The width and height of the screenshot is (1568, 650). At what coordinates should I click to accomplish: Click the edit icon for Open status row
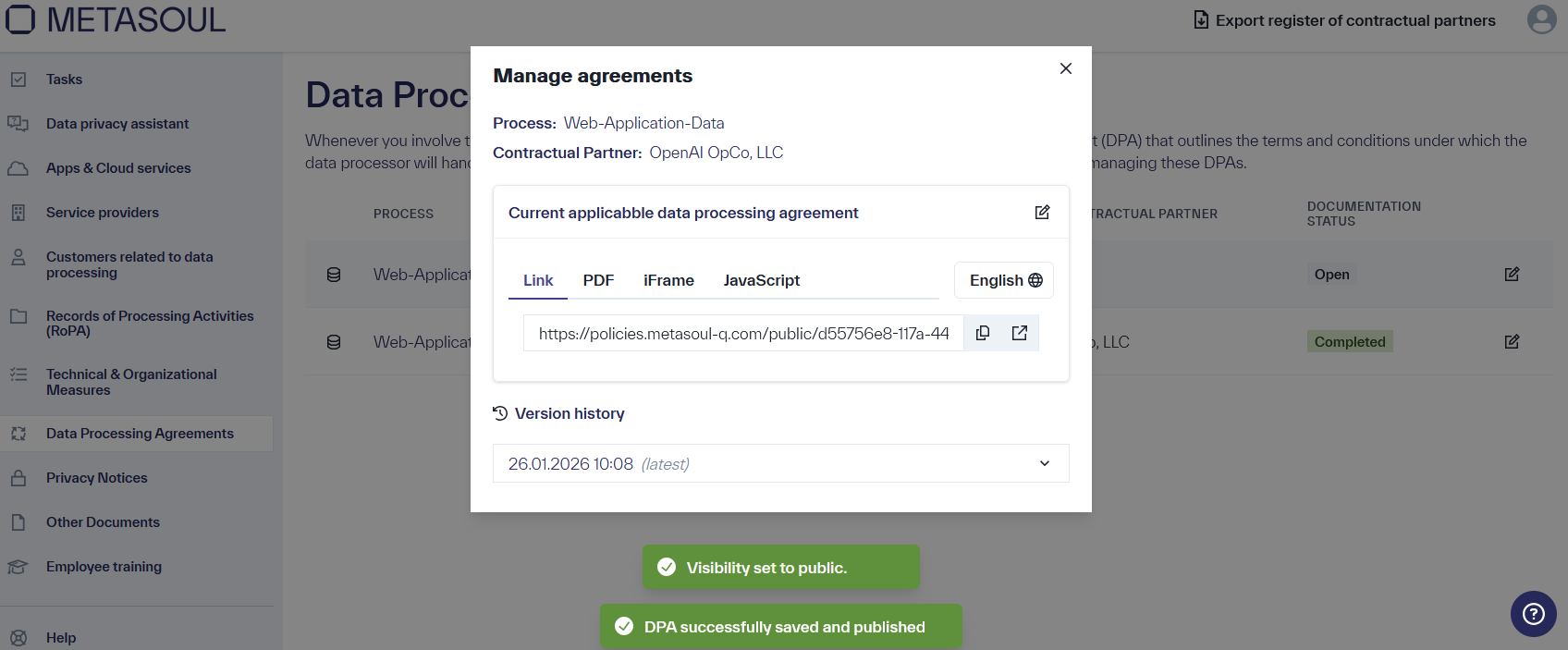point(1512,275)
